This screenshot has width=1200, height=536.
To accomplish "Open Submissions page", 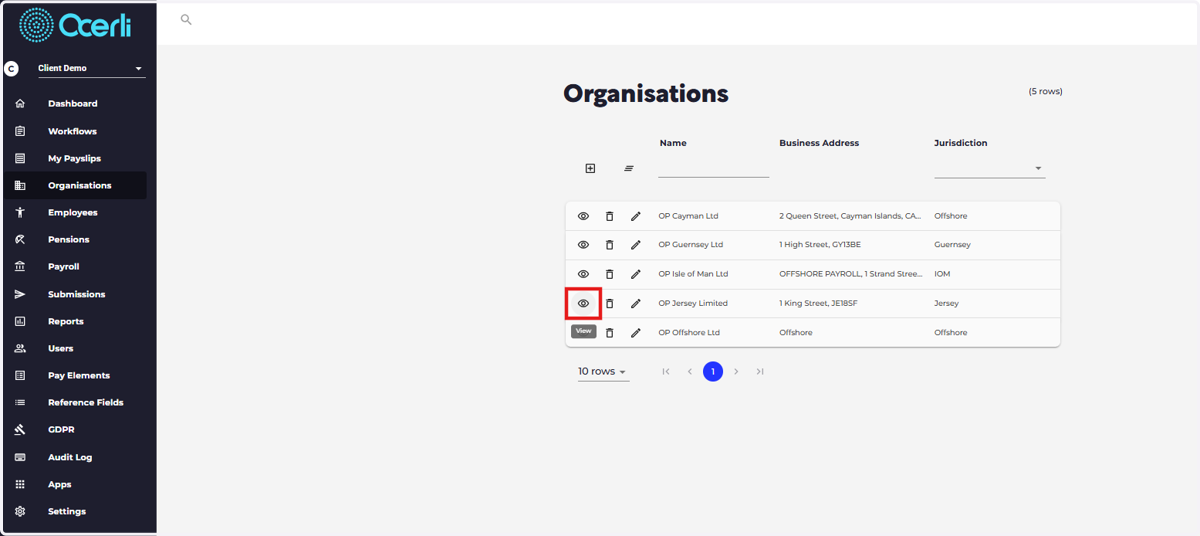I will coord(76,294).
